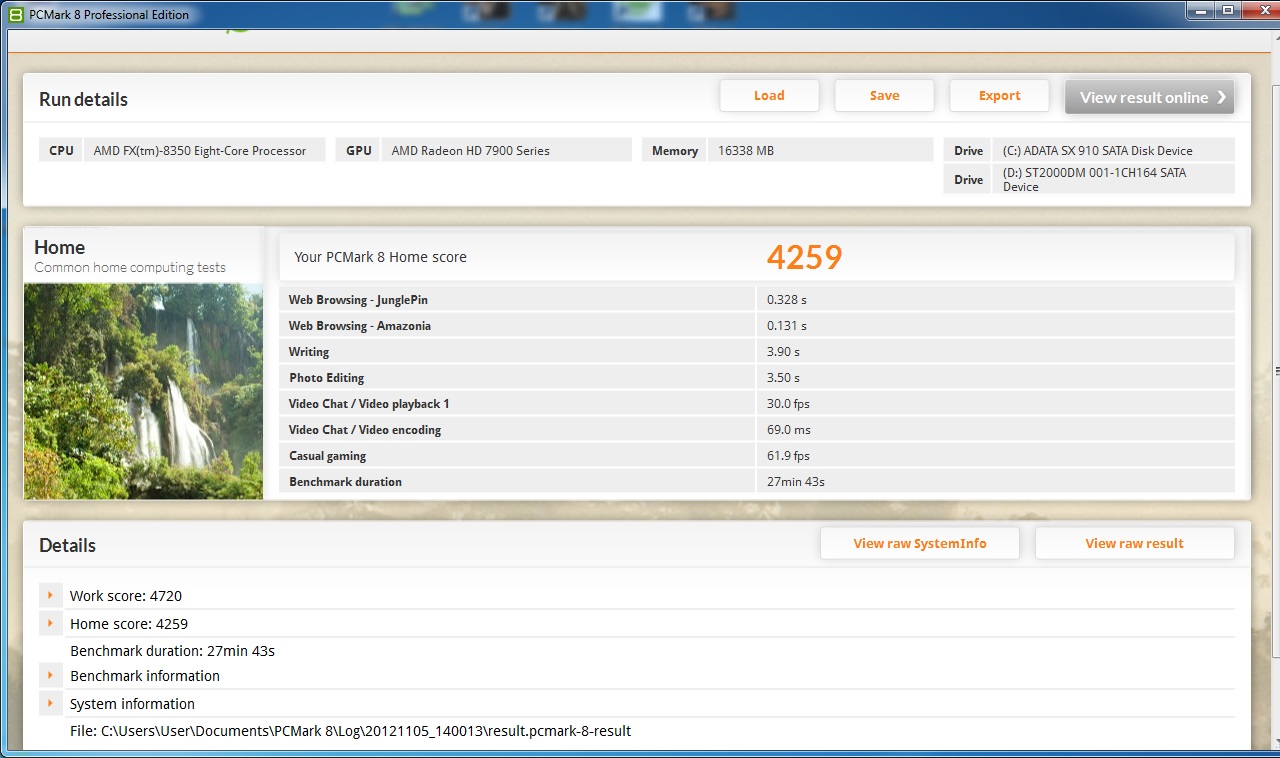Select the Web Browsing - Amazonia row label

coord(360,326)
